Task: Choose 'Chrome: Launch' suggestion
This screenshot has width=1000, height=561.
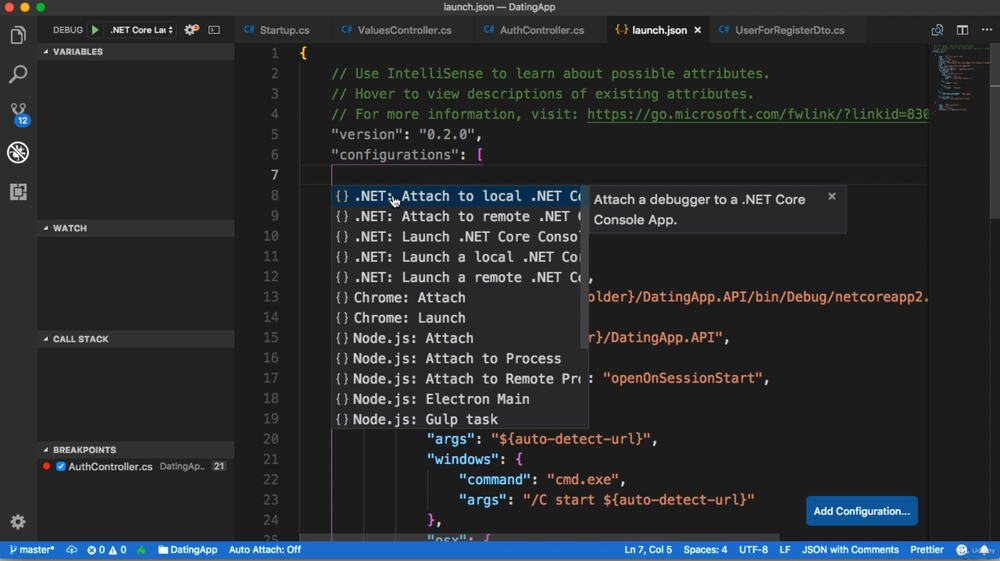Action: (458, 318)
